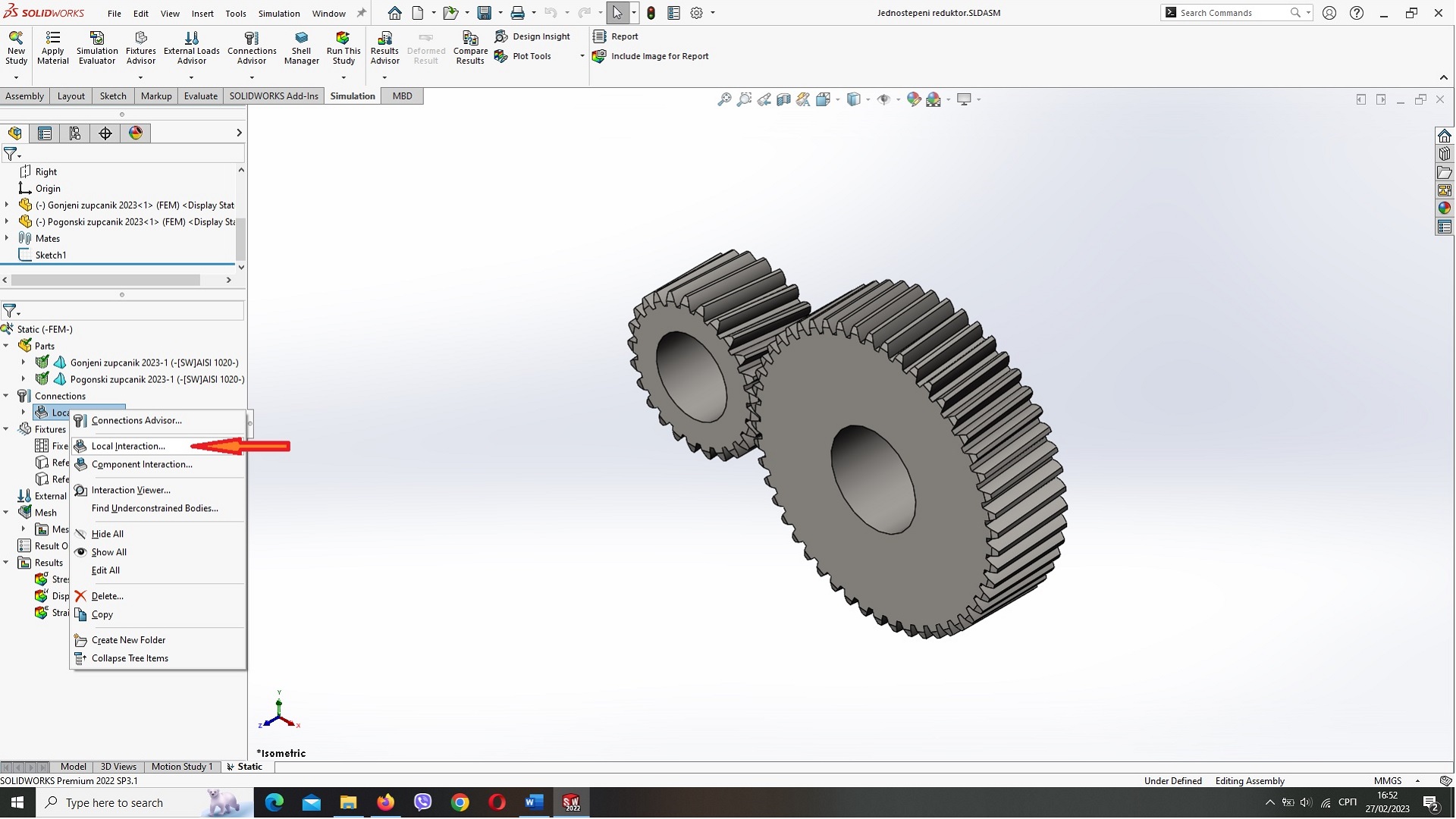Switch to the Model bottom tab
Image resolution: width=1456 pixels, height=819 pixels.
74,767
